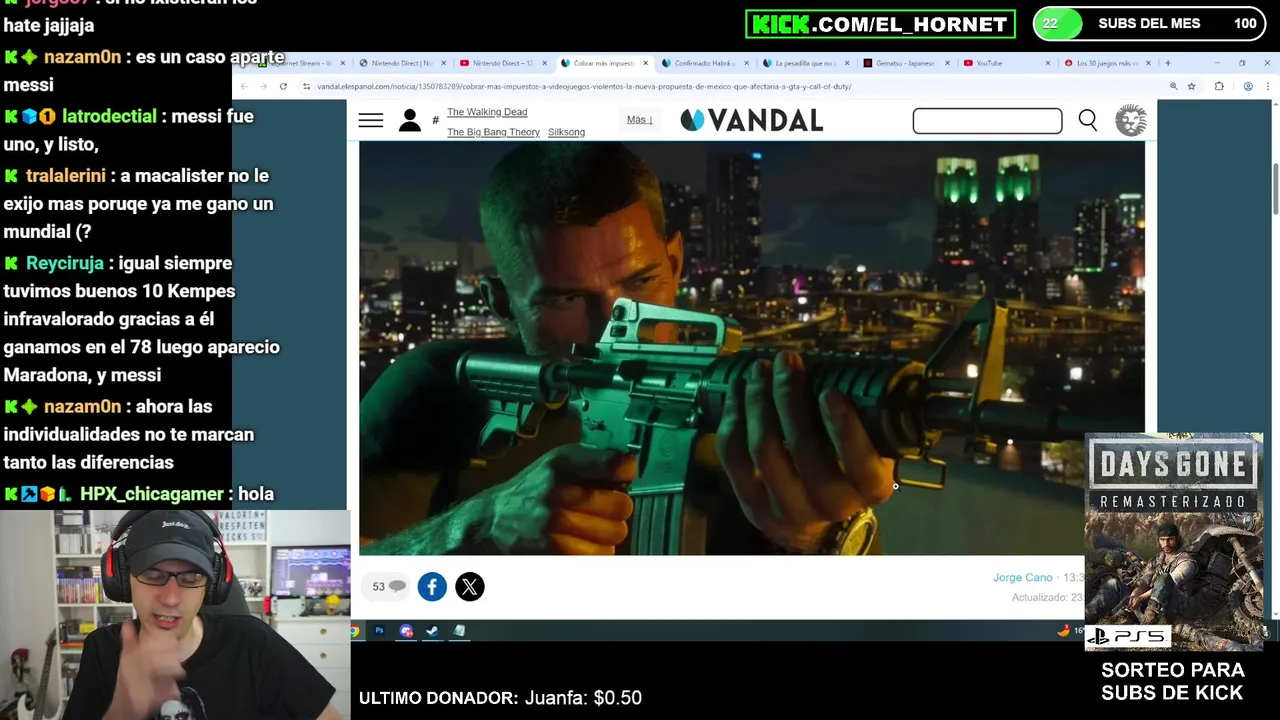1280x720 pixels.
Task: Click the browser back arrow
Action: (x=244, y=87)
